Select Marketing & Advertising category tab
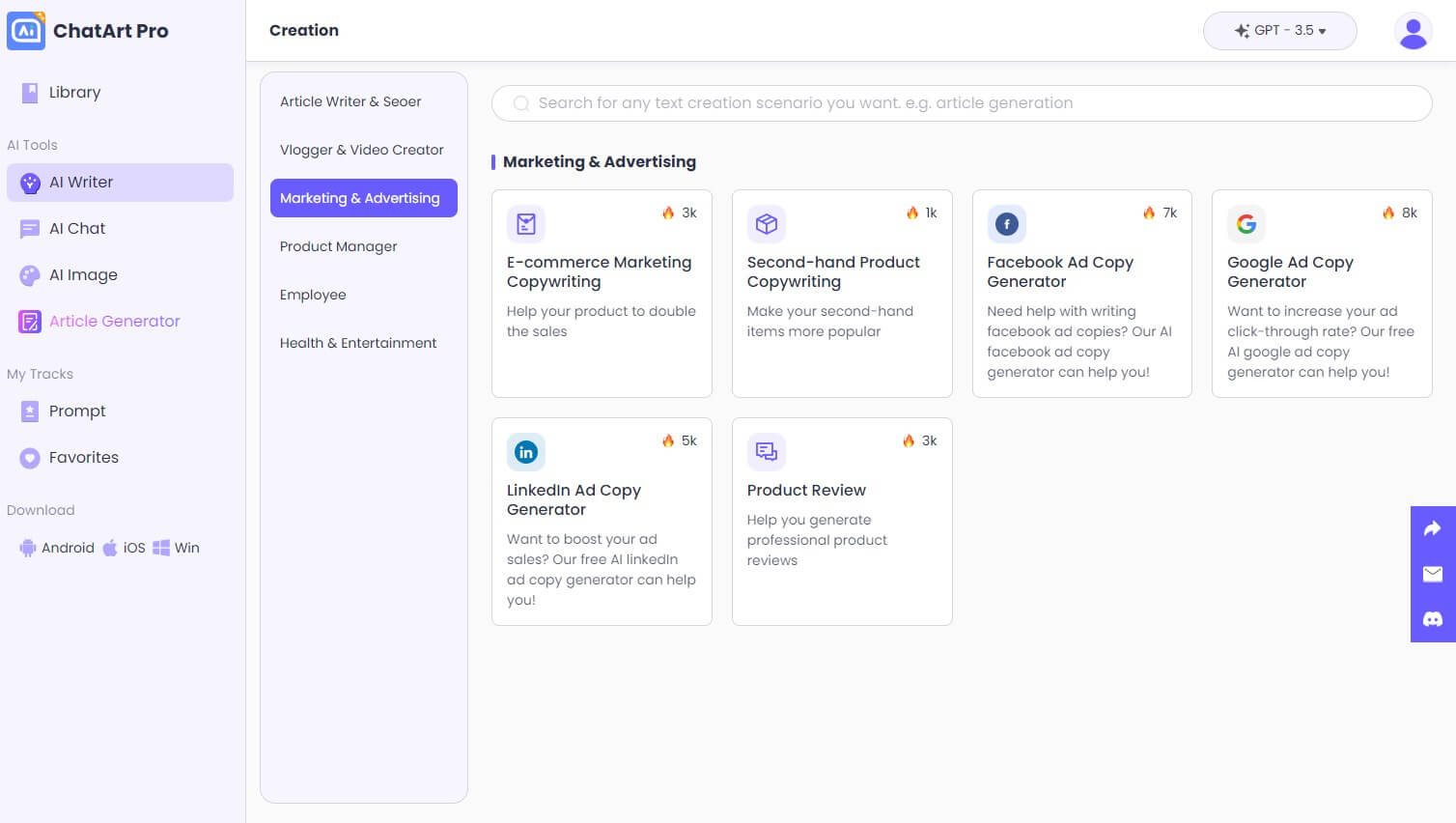The width and height of the screenshot is (1456, 823). [x=364, y=198]
